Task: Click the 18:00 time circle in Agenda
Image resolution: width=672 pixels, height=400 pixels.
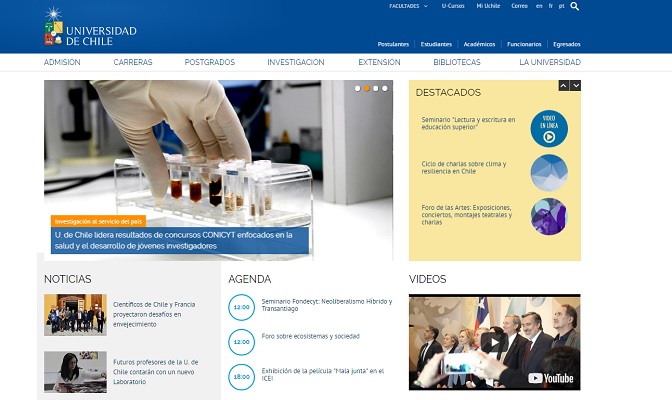Action: pos(241,376)
